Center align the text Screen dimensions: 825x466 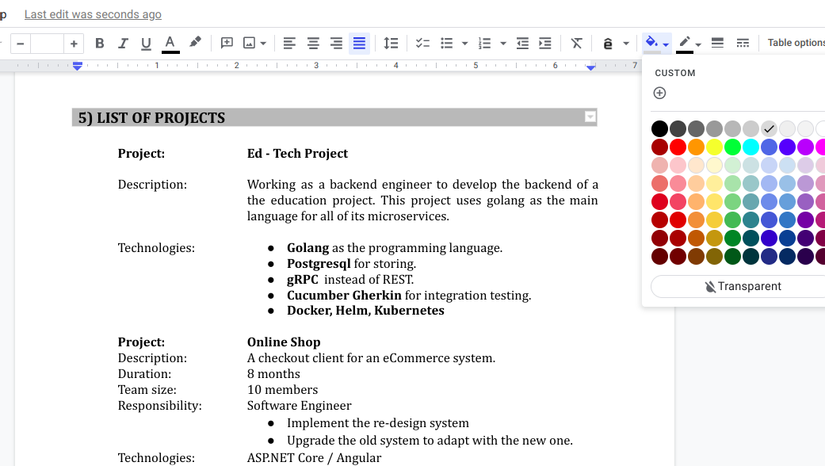pos(313,43)
